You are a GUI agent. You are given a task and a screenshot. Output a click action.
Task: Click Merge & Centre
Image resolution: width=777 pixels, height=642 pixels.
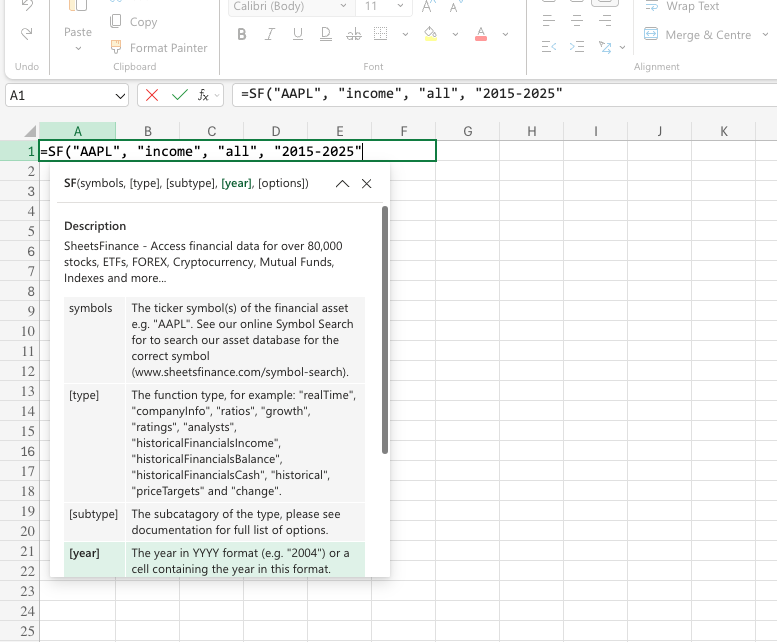(x=698, y=35)
